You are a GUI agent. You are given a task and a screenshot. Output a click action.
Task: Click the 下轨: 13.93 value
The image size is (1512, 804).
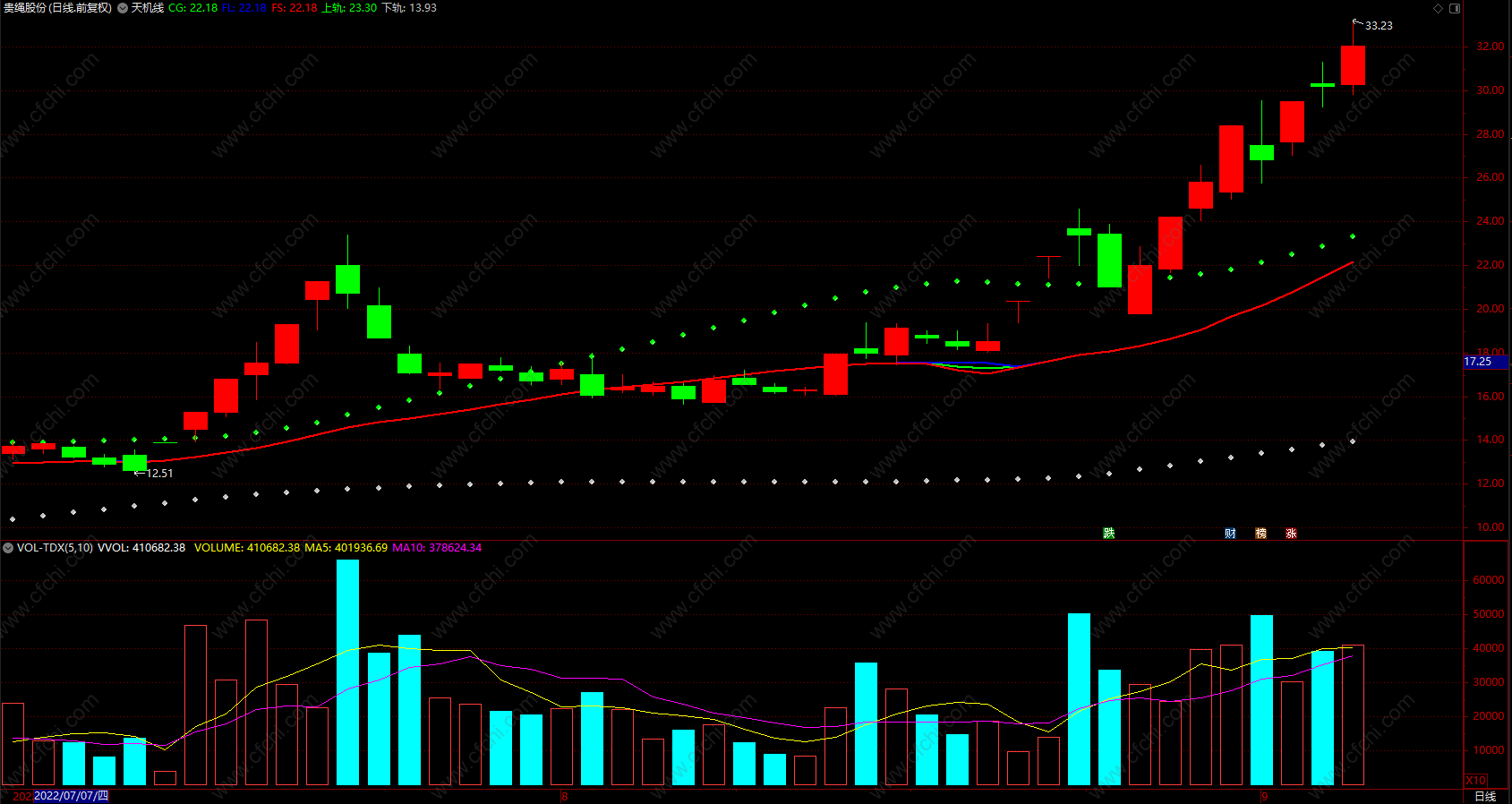tap(409, 8)
